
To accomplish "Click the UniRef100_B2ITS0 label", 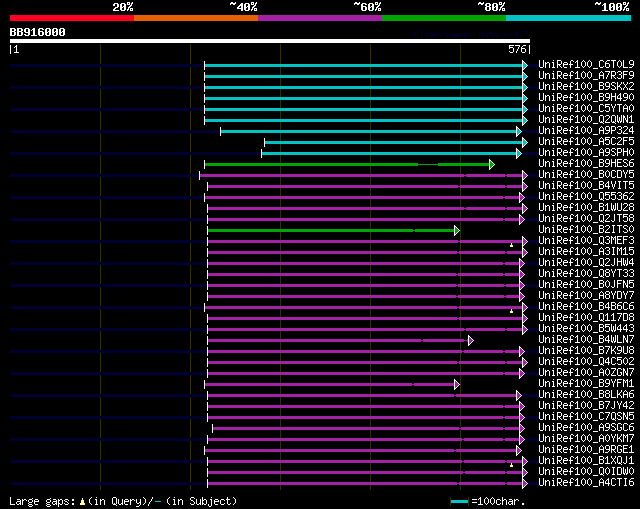I will click(x=586, y=229).
